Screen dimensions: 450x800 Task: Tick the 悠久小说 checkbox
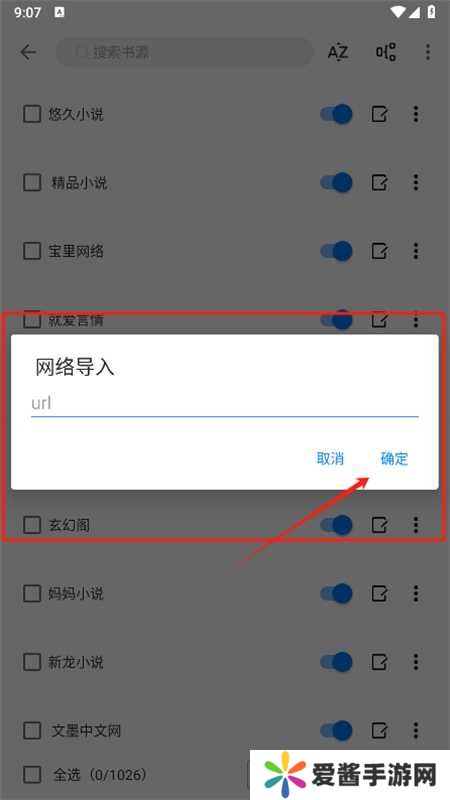(x=32, y=114)
